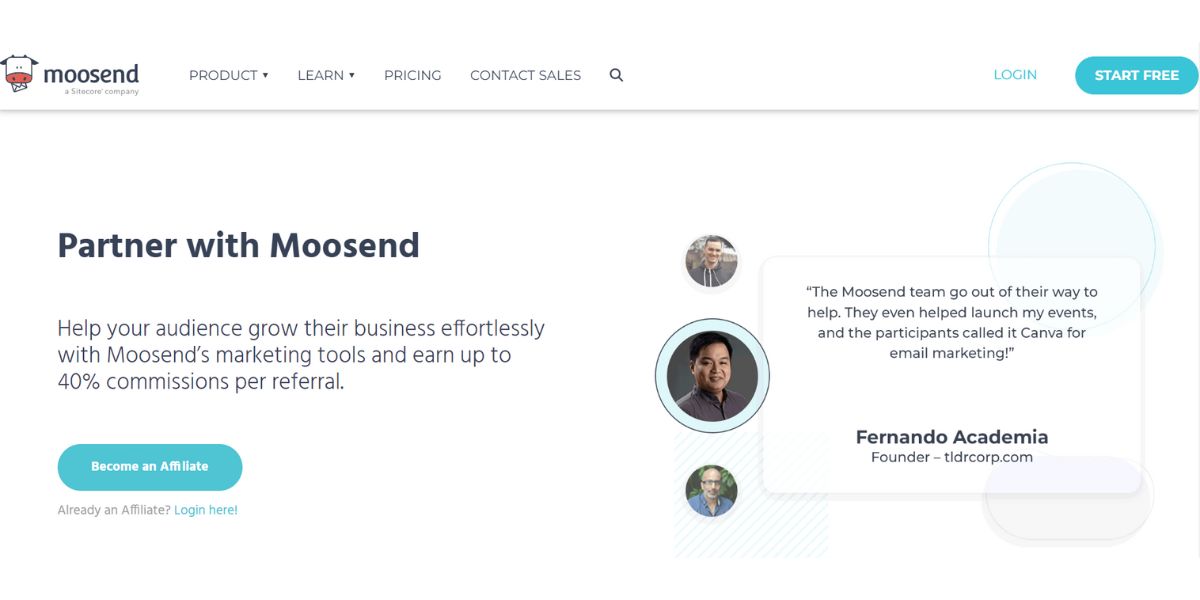Click the search icon in the navigation bar
The width and height of the screenshot is (1200, 600).
tap(616, 75)
